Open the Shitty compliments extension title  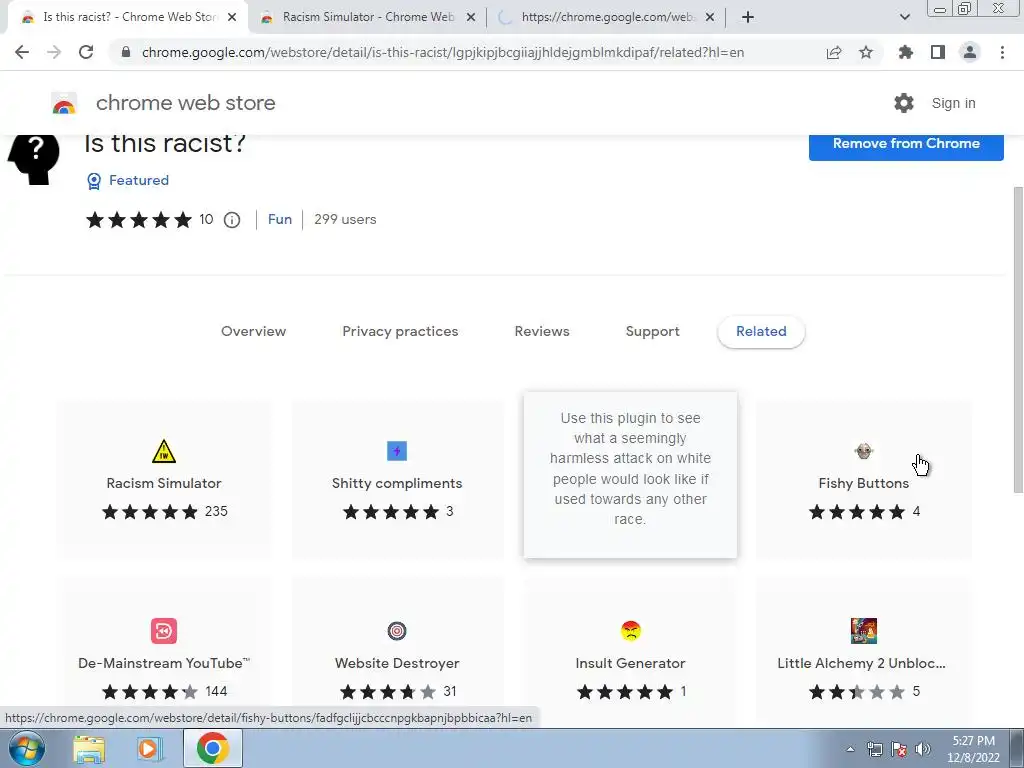coord(397,483)
